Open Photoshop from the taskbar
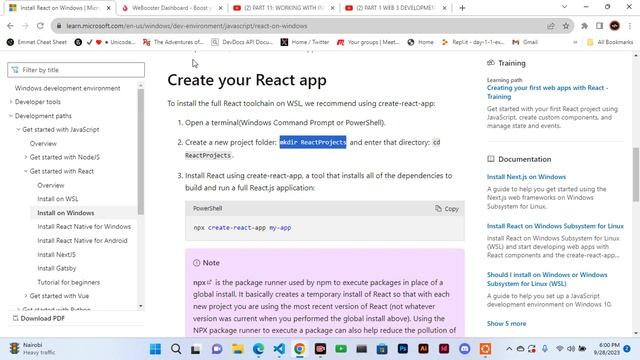Viewport: 640px width, 360px height. 402,349
